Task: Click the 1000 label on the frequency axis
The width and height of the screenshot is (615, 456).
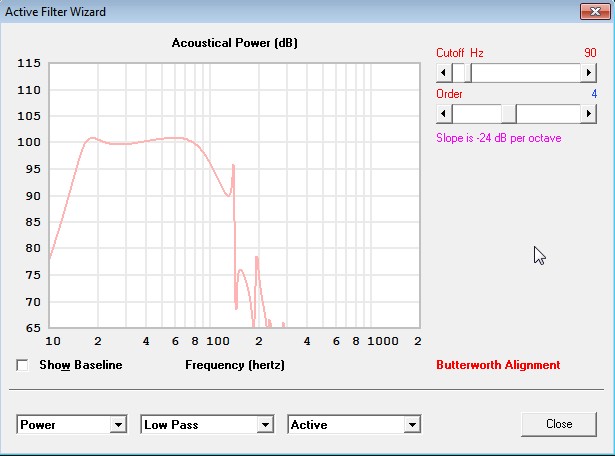Action: click(382, 341)
